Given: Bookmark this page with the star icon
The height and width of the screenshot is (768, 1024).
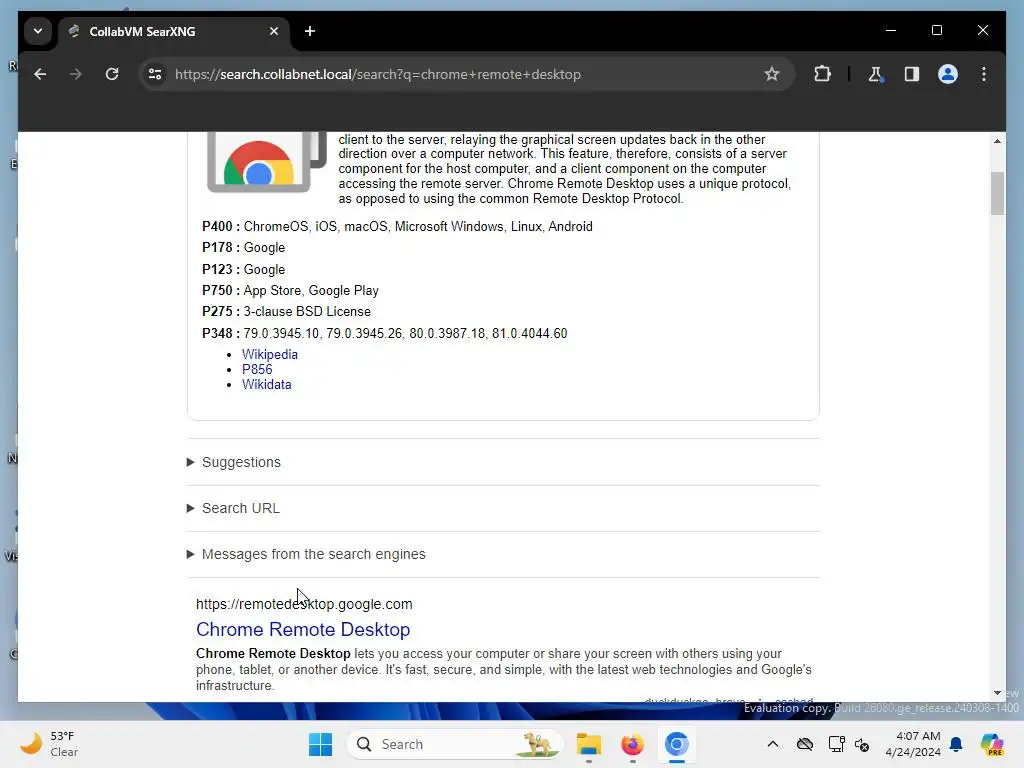Looking at the screenshot, I should [772, 74].
